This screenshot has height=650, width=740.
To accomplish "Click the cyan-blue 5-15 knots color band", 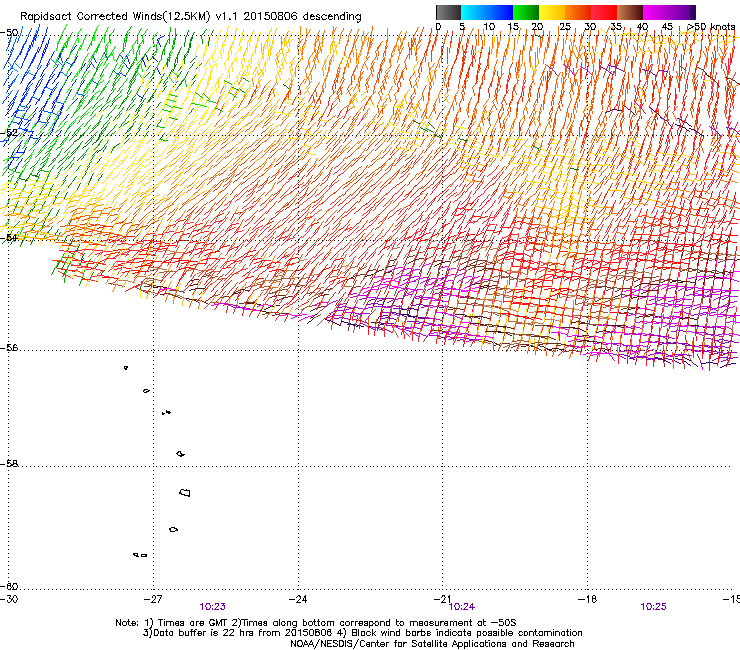I will 487,12.
